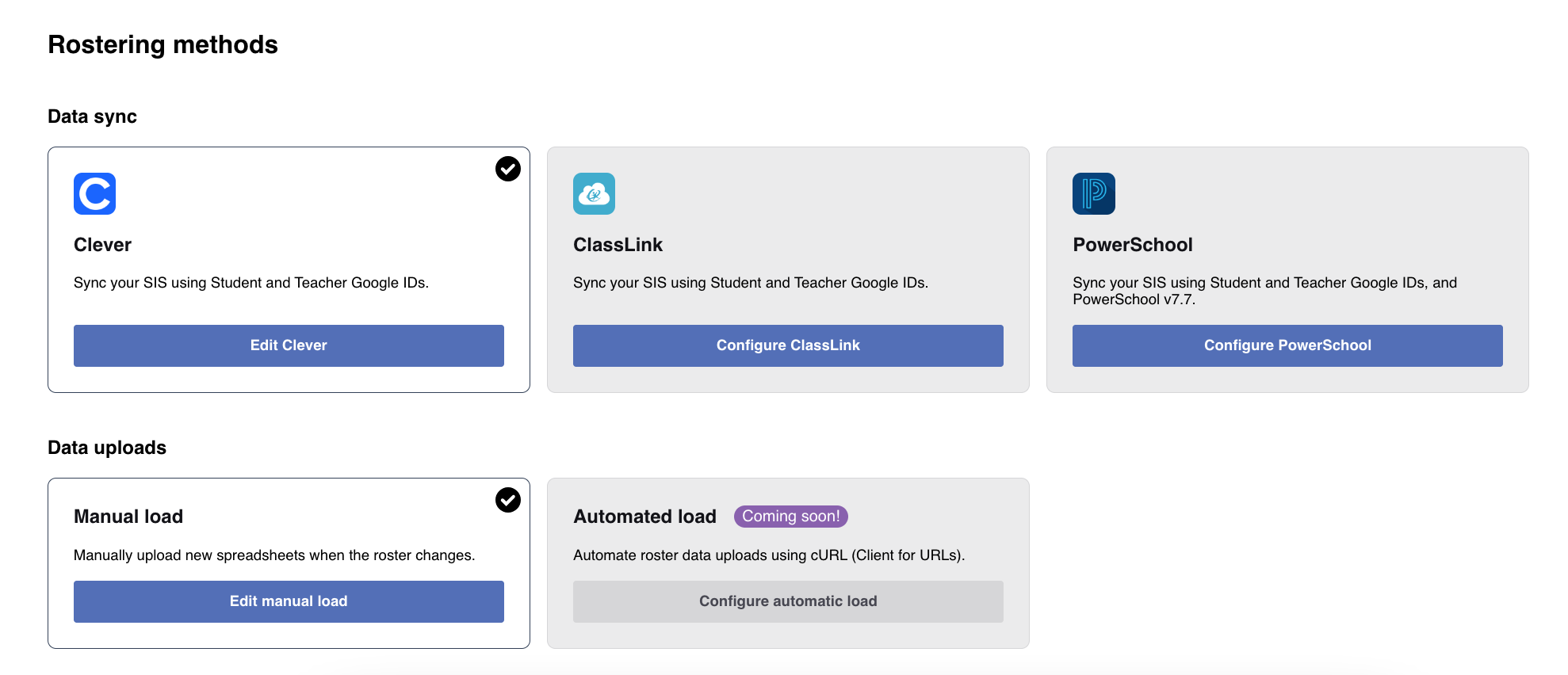Click the ClassLink cloud icon
Screen dimensions: 1568x675
594,193
